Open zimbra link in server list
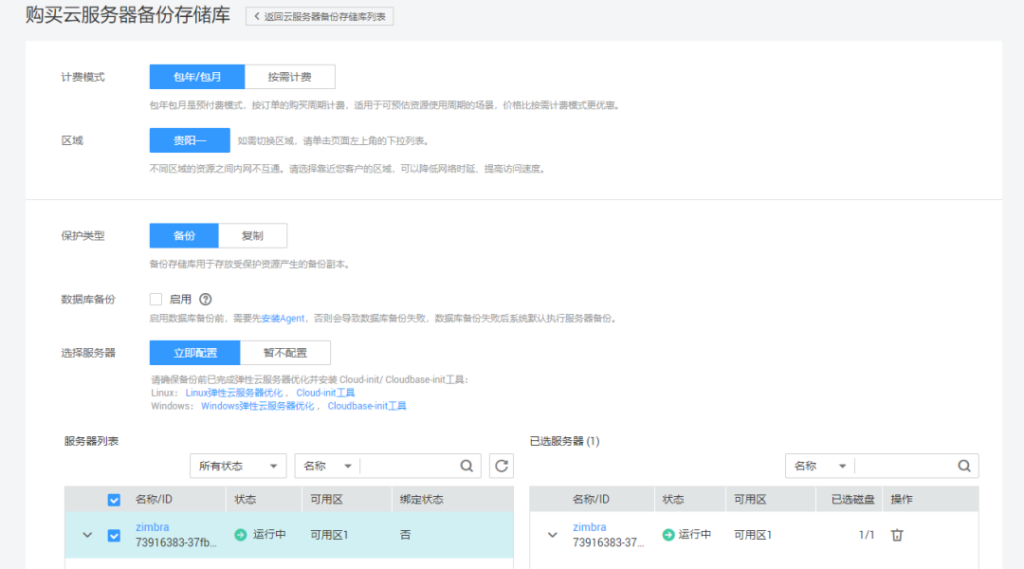Viewport: 1024px width, 569px height. click(x=152, y=527)
